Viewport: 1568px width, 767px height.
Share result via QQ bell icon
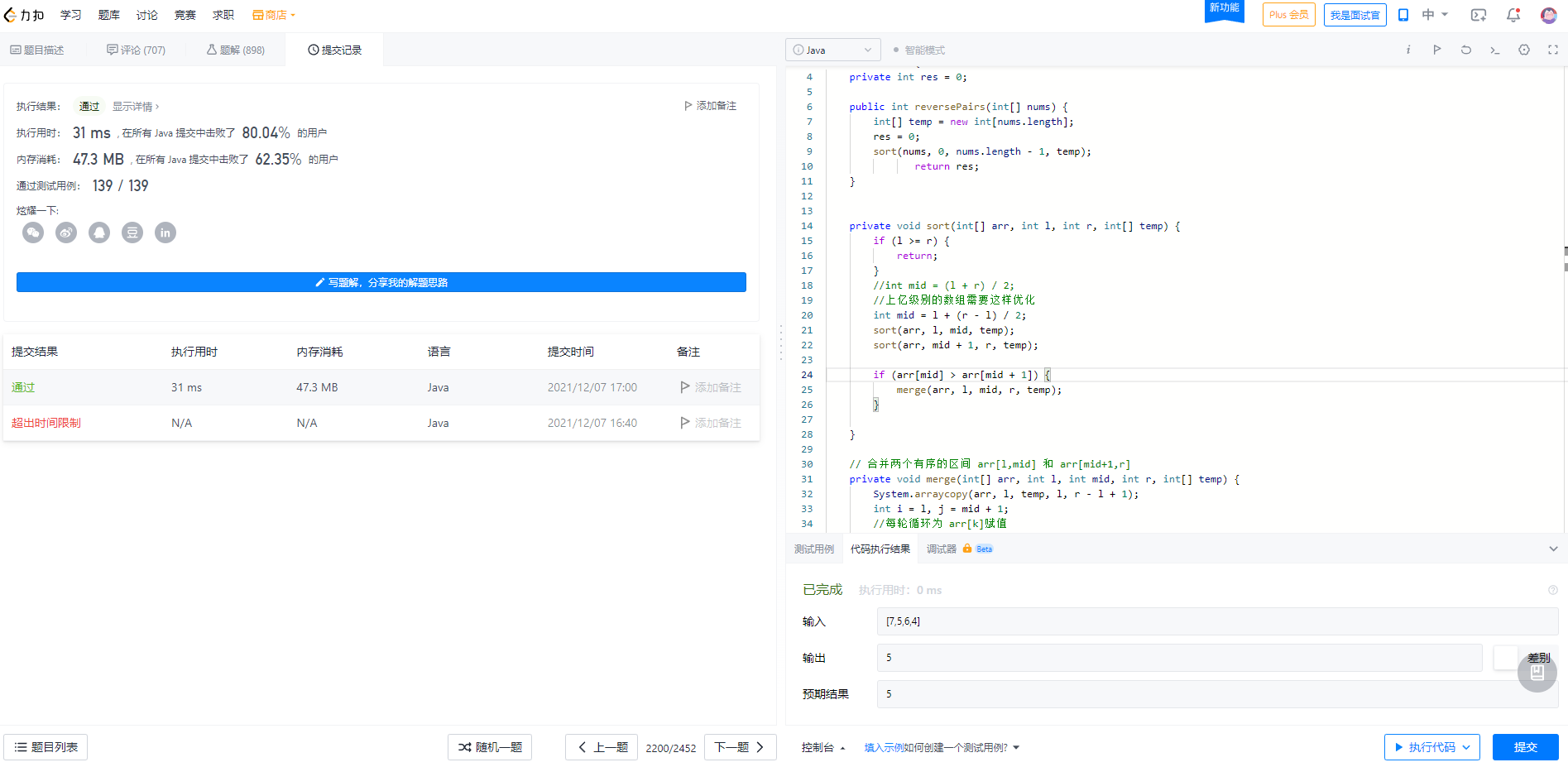[99, 232]
